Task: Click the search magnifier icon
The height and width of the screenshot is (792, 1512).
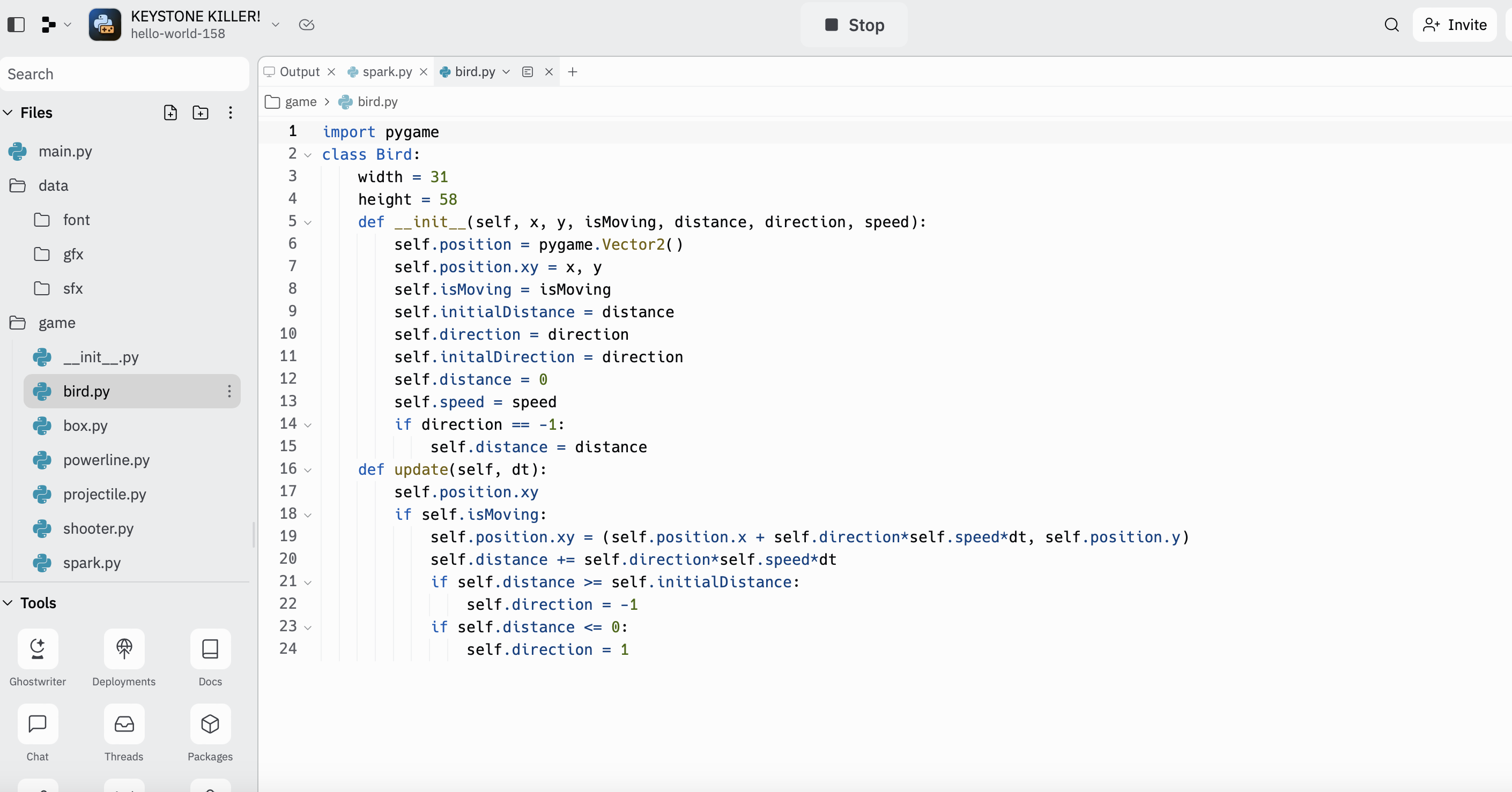Action: click(1392, 25)
